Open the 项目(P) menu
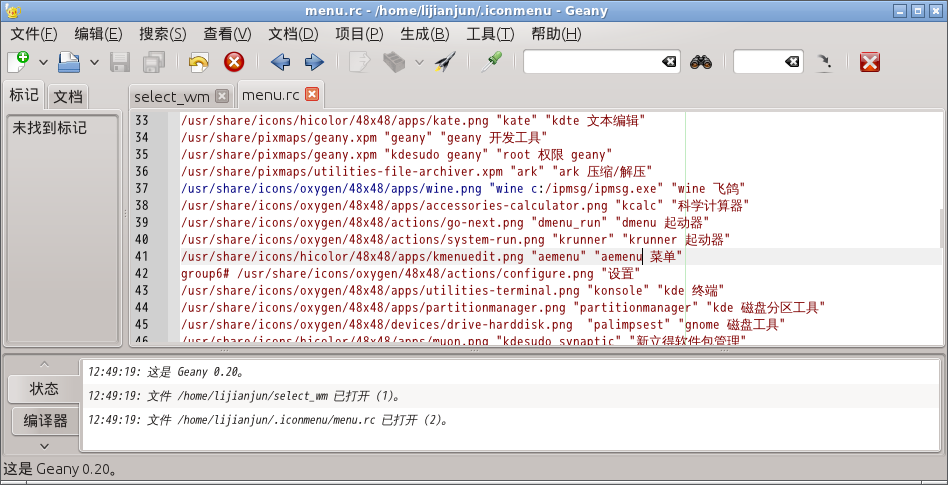The height and width of the screenshot is (485, 948). click(x=359, y=34)
